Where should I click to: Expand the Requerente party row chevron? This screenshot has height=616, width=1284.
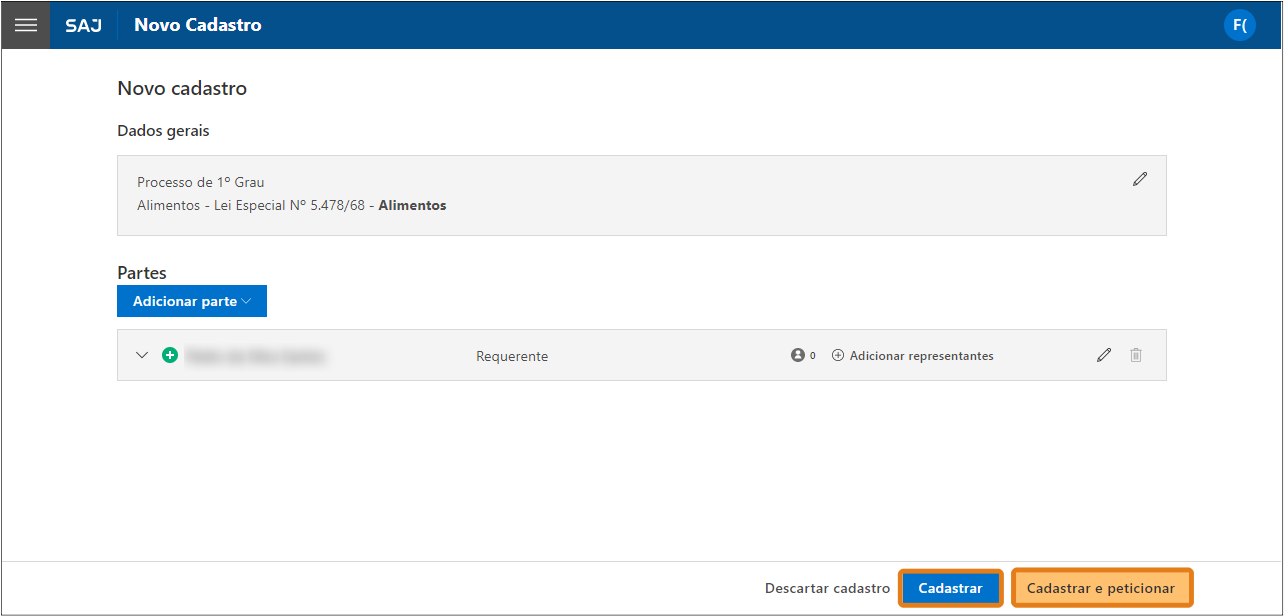142,355
